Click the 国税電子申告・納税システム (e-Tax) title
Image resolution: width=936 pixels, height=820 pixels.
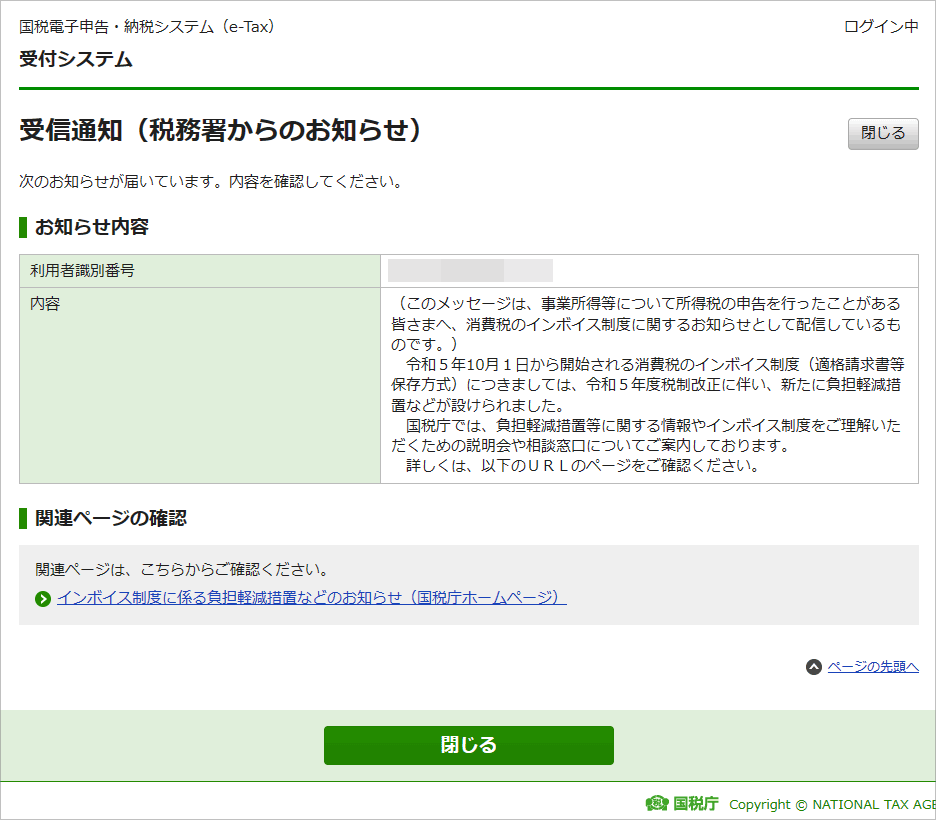pyautogui.click(x=146, y=27)
